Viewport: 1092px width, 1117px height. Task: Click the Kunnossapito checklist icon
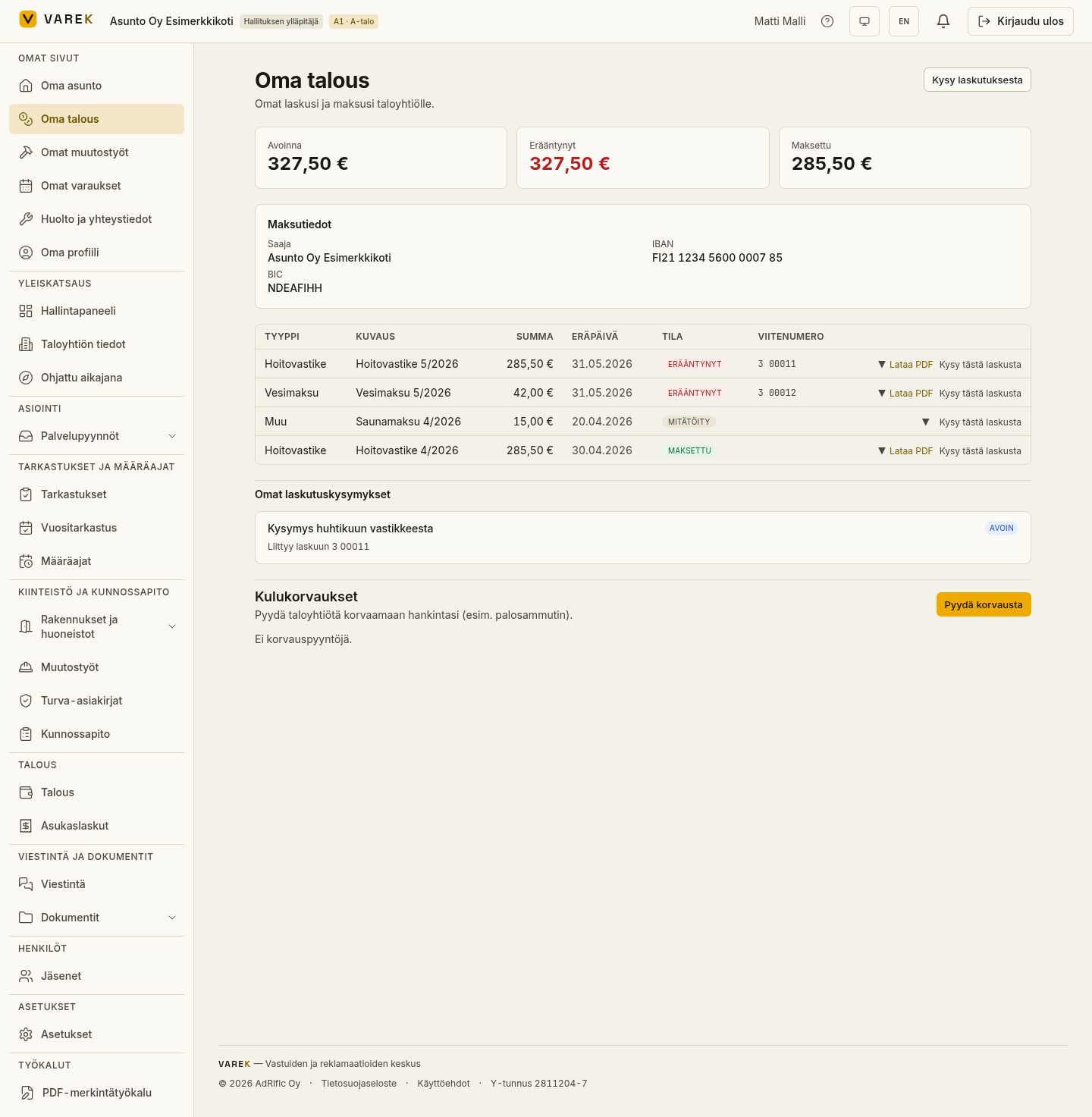point(26,734)
